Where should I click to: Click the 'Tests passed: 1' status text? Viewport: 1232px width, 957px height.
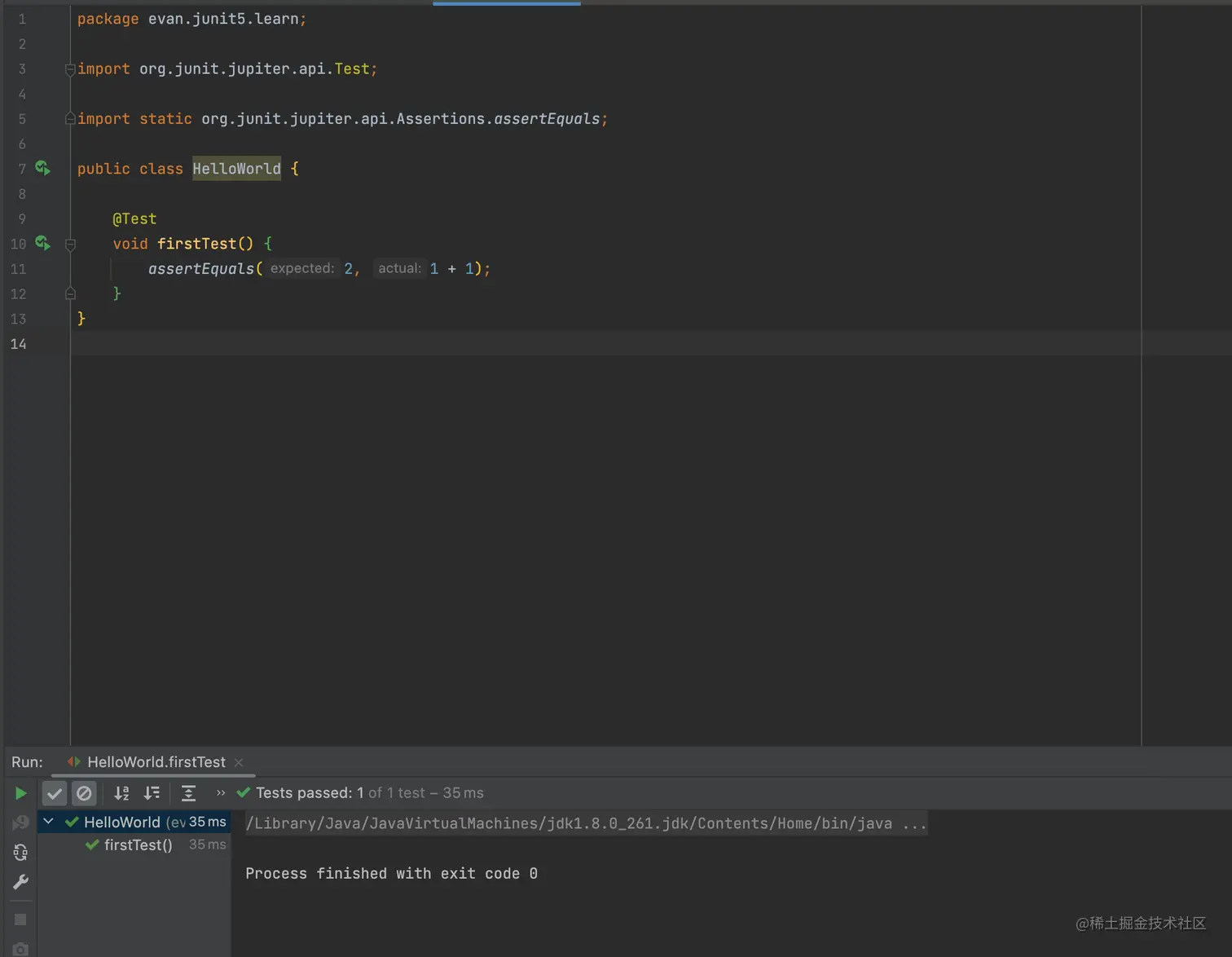click(x=310, y=793)
